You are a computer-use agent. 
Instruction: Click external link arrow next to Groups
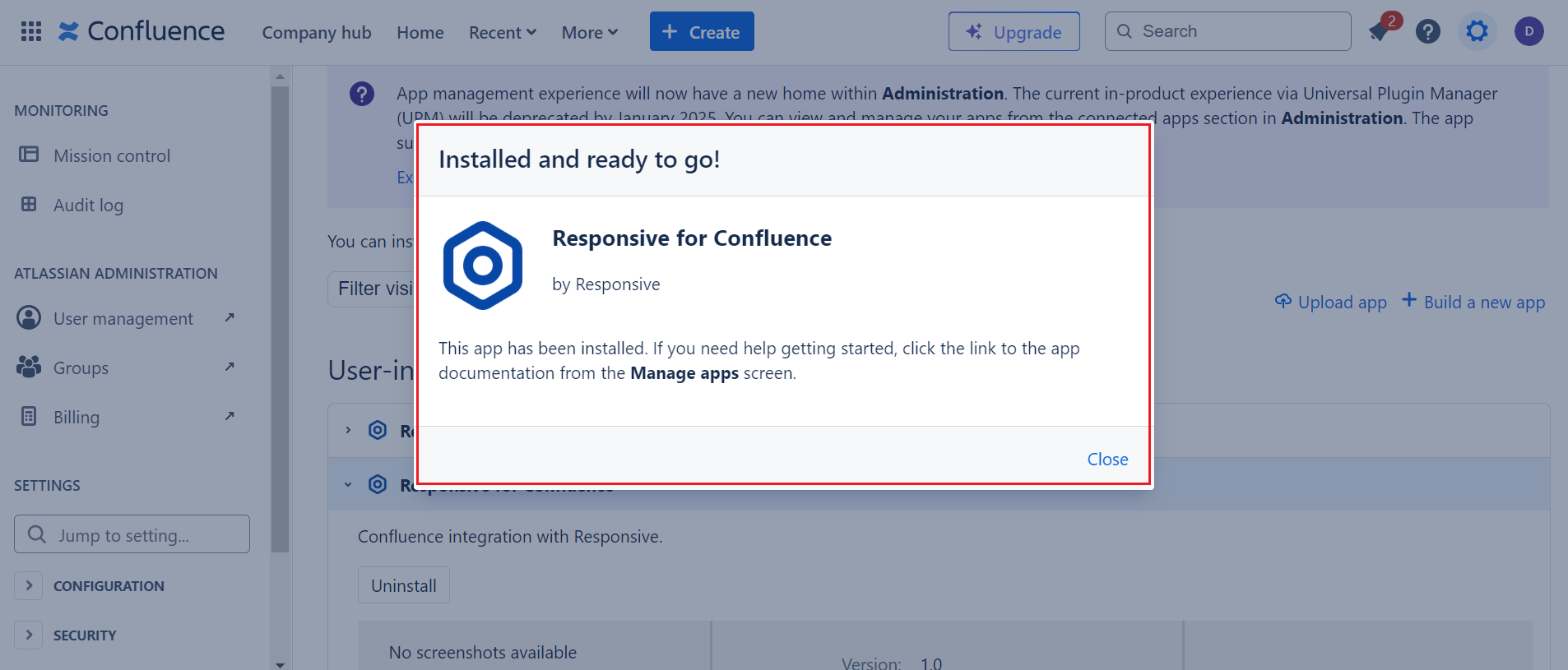(x=230, y=367)
